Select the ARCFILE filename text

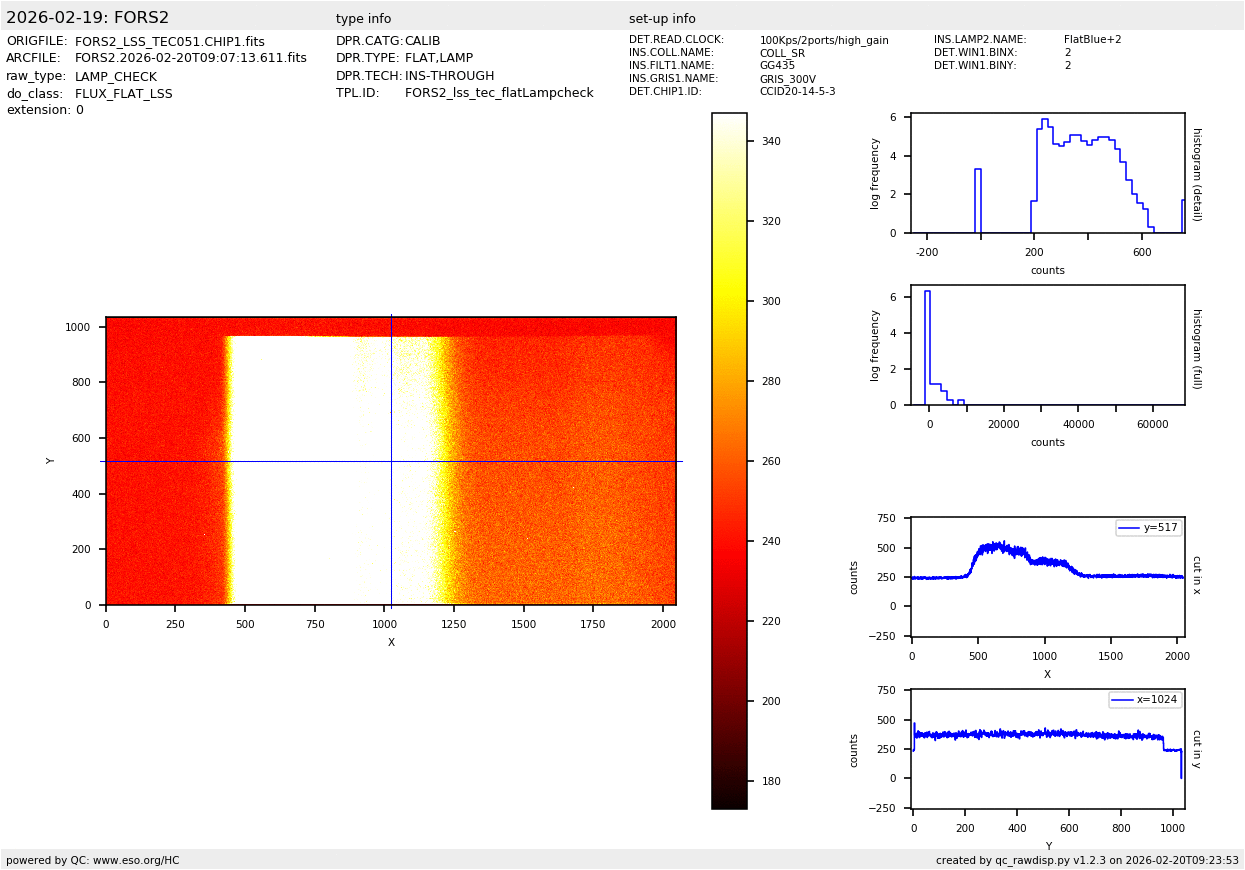tap(190, 59)
